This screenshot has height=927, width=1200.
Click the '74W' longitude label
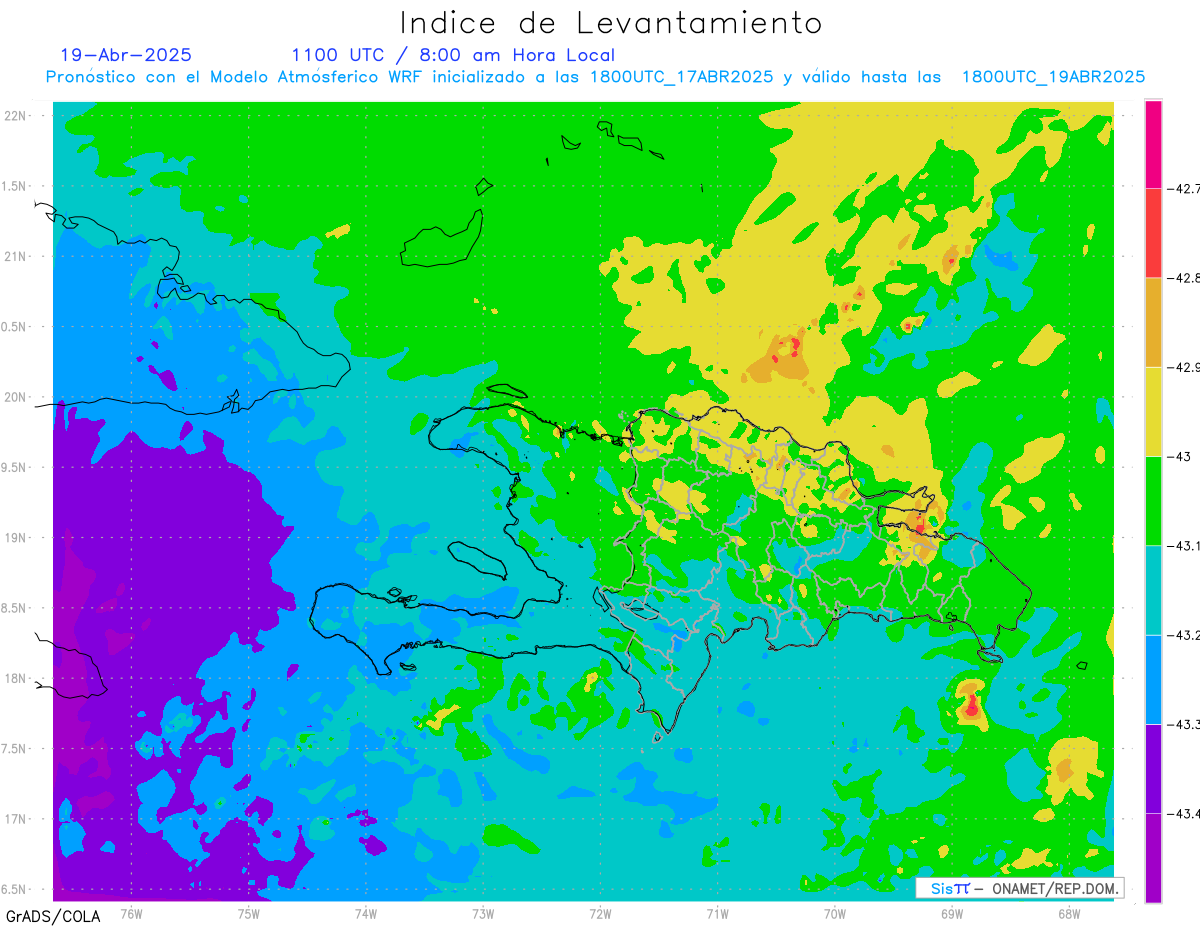click(365, 914)
